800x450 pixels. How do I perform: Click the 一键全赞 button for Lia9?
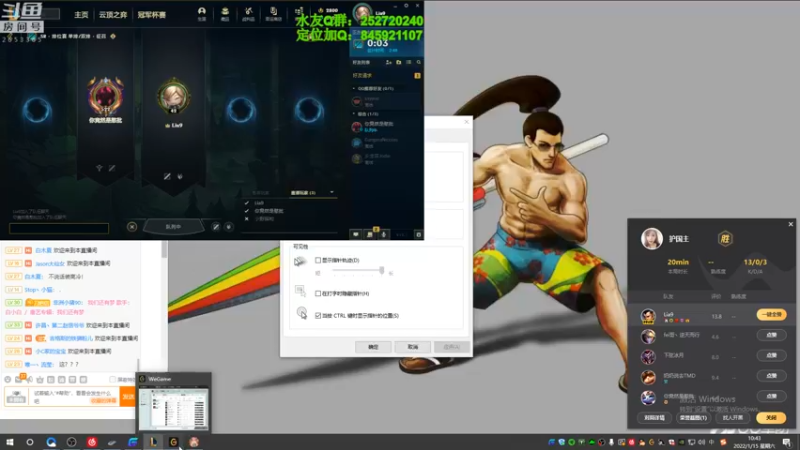coord(771,315)
